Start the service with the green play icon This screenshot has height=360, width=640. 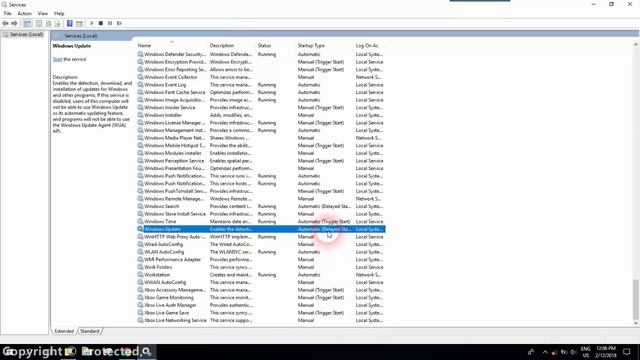[91, 23]
